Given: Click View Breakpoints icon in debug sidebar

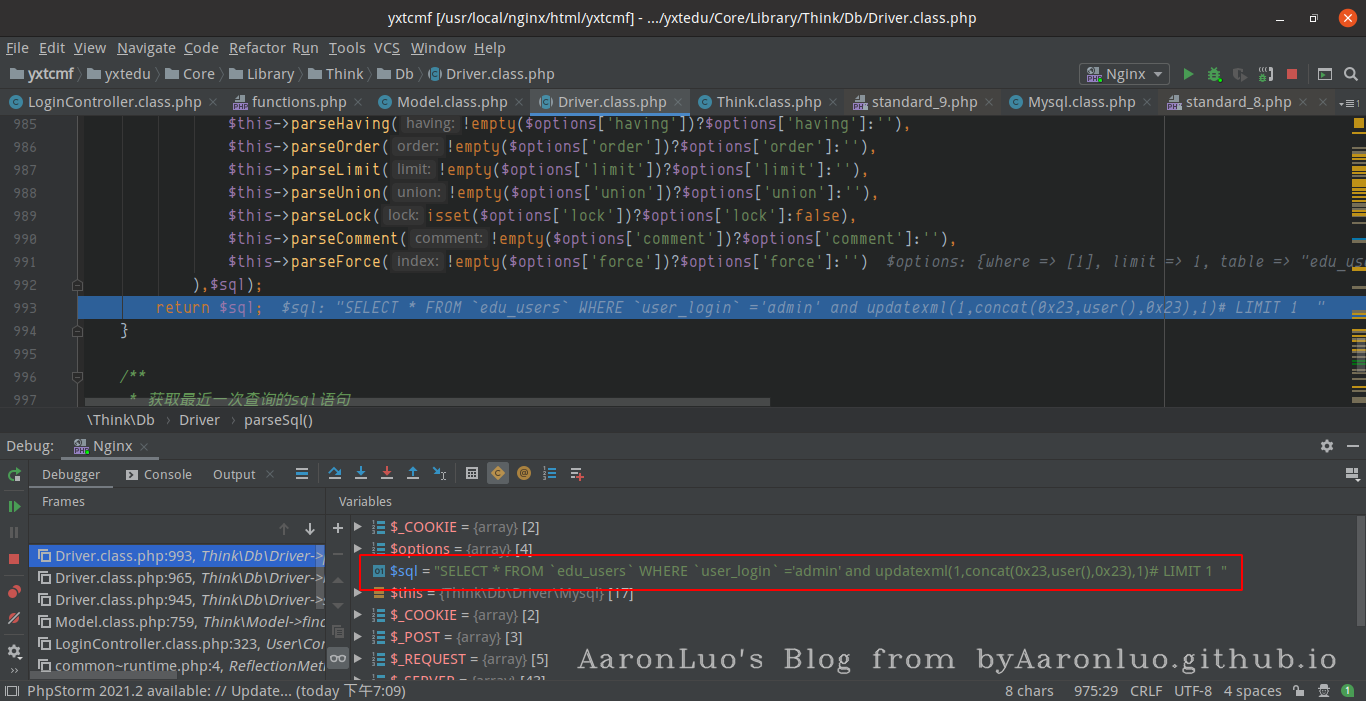Looking at the screenshot, I should [14, 592].
